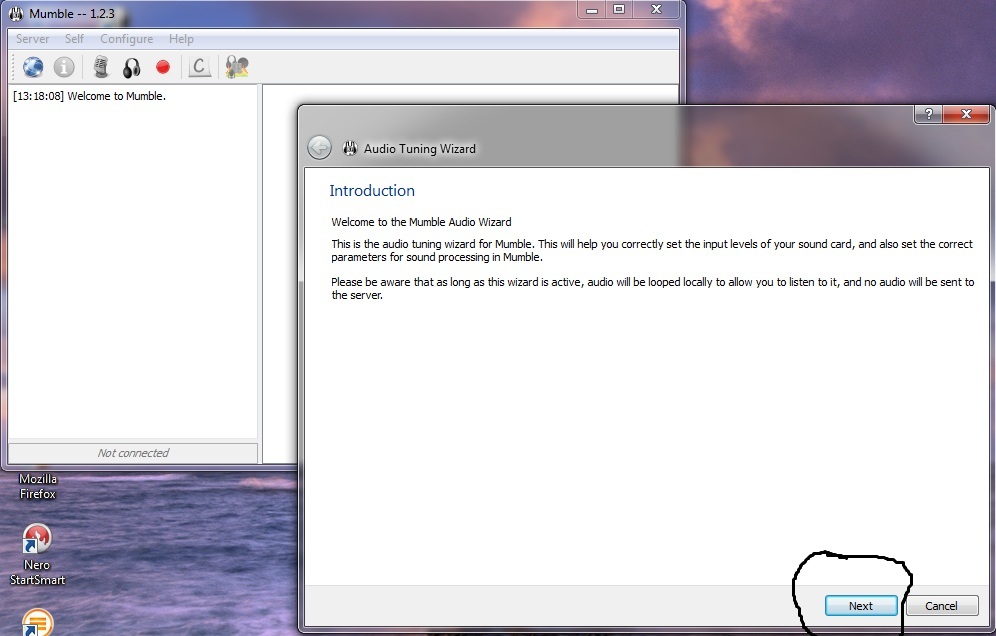
Task: Select the Mozilla Firefox desktop shortcut
Action: click(x=37, y=486)
